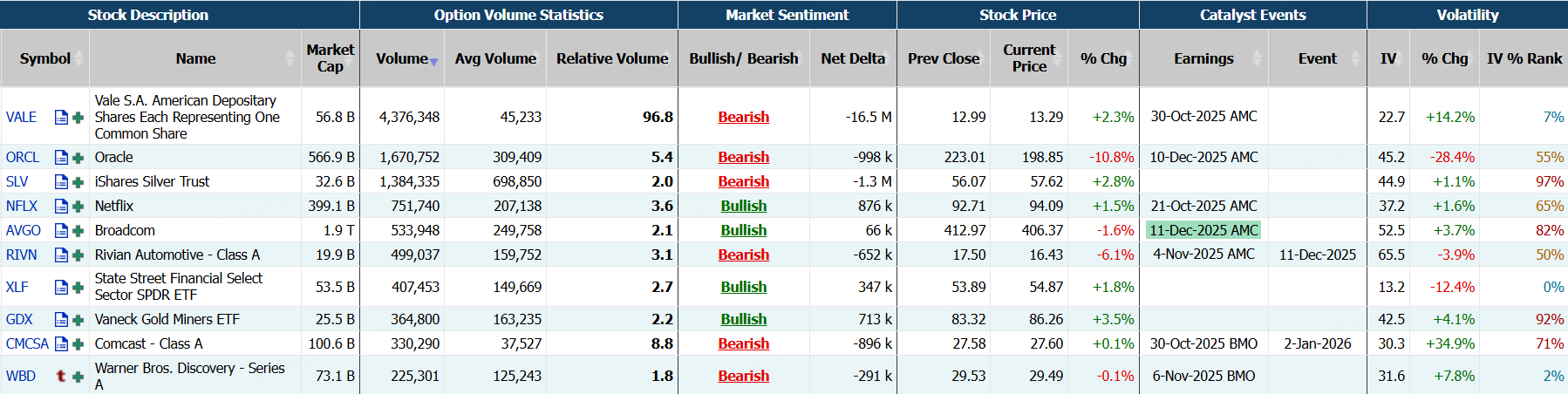
Task: Click the green plus icon beside CMCSA
Action: coord(78,344)
